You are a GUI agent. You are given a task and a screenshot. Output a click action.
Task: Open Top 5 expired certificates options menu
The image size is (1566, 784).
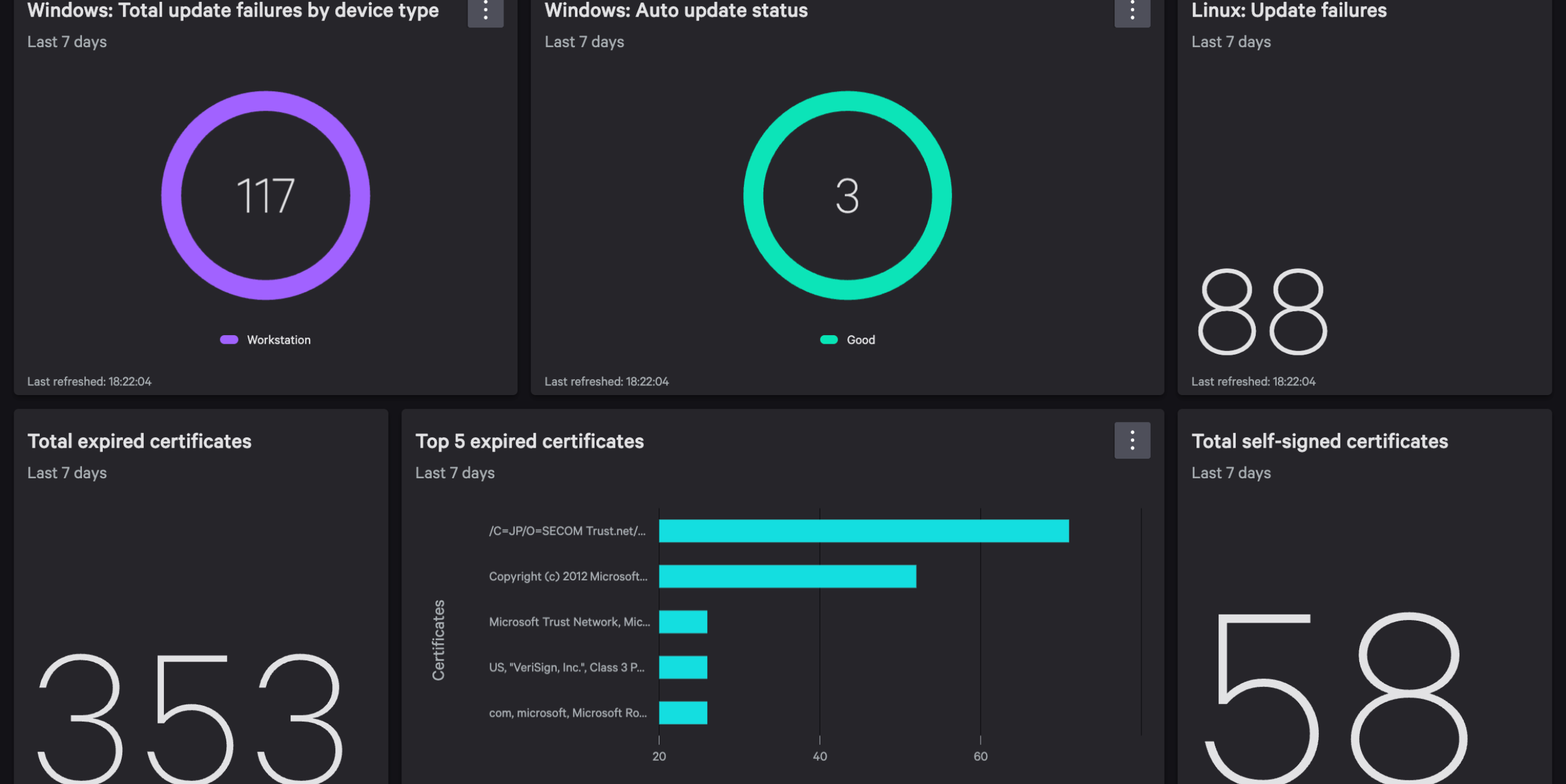tap(1132, 440)
